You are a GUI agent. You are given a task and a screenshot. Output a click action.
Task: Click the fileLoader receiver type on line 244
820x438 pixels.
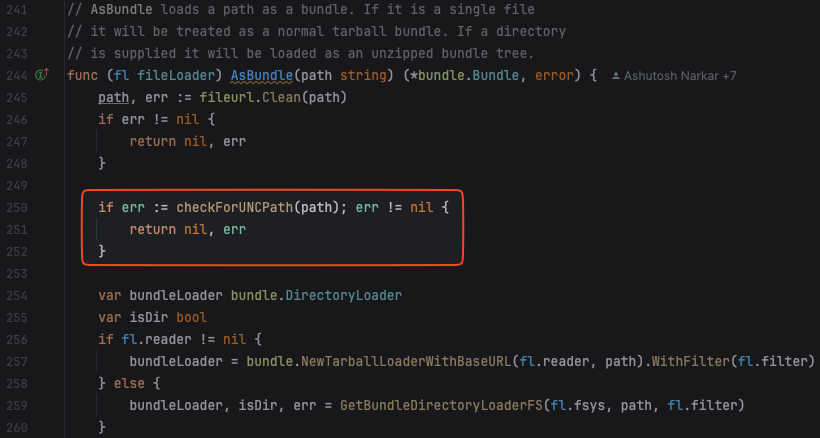tap(176, 76)
